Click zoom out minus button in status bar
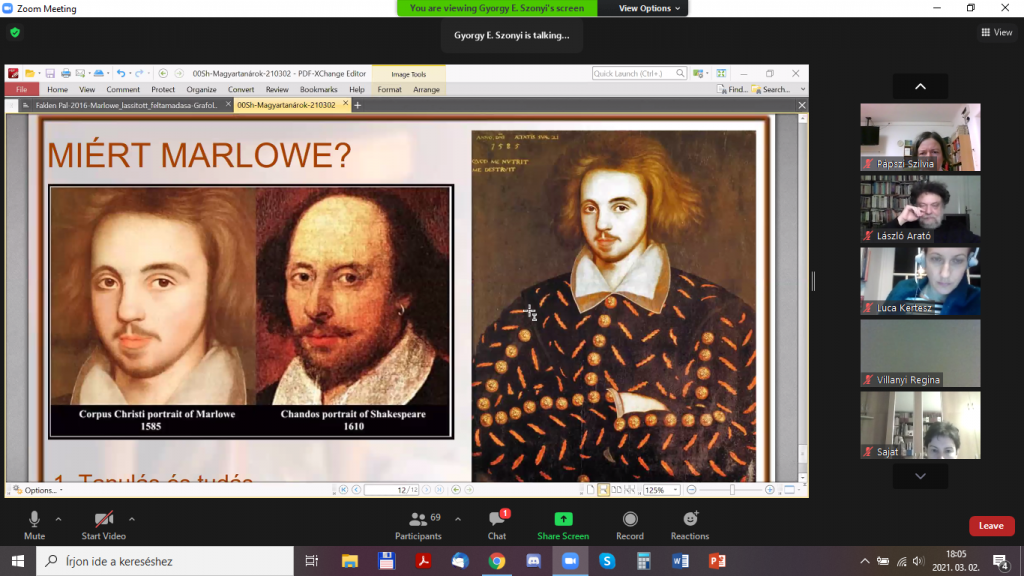Image resolution: width=1024 pixels, height=576 pixels. pyautogui.click(x=691, y=490)
